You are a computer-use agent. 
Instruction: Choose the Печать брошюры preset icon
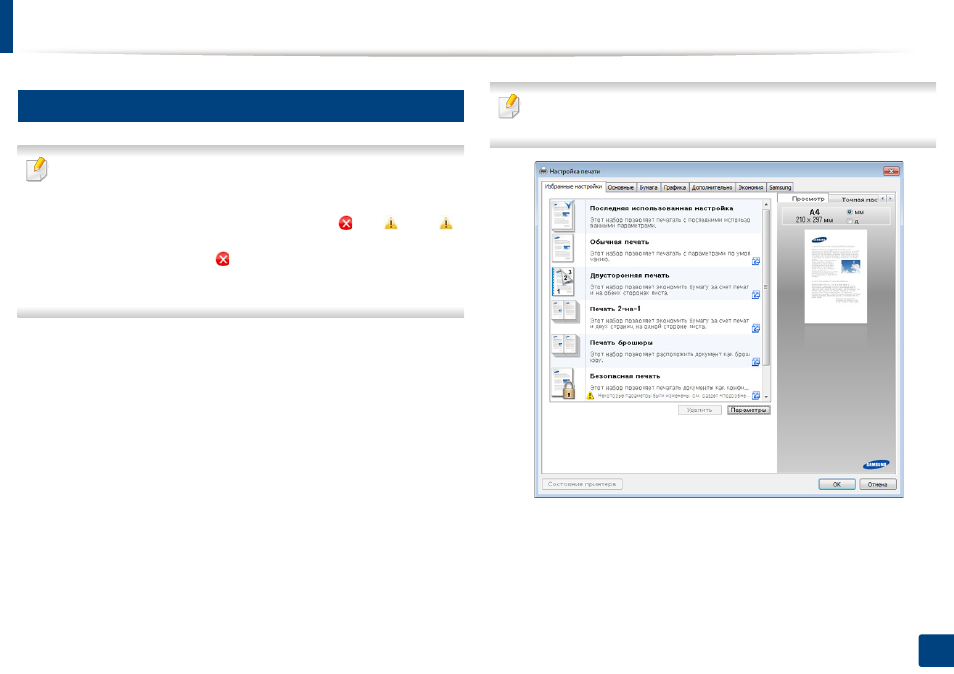(565, 346)
